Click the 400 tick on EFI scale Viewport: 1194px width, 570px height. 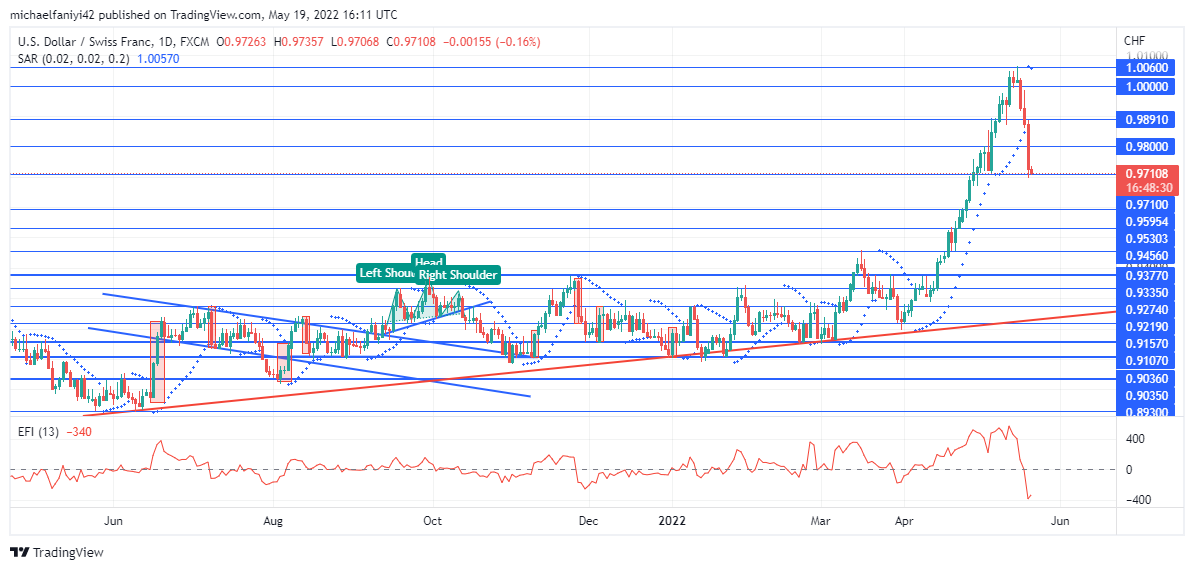(1135, 439)
